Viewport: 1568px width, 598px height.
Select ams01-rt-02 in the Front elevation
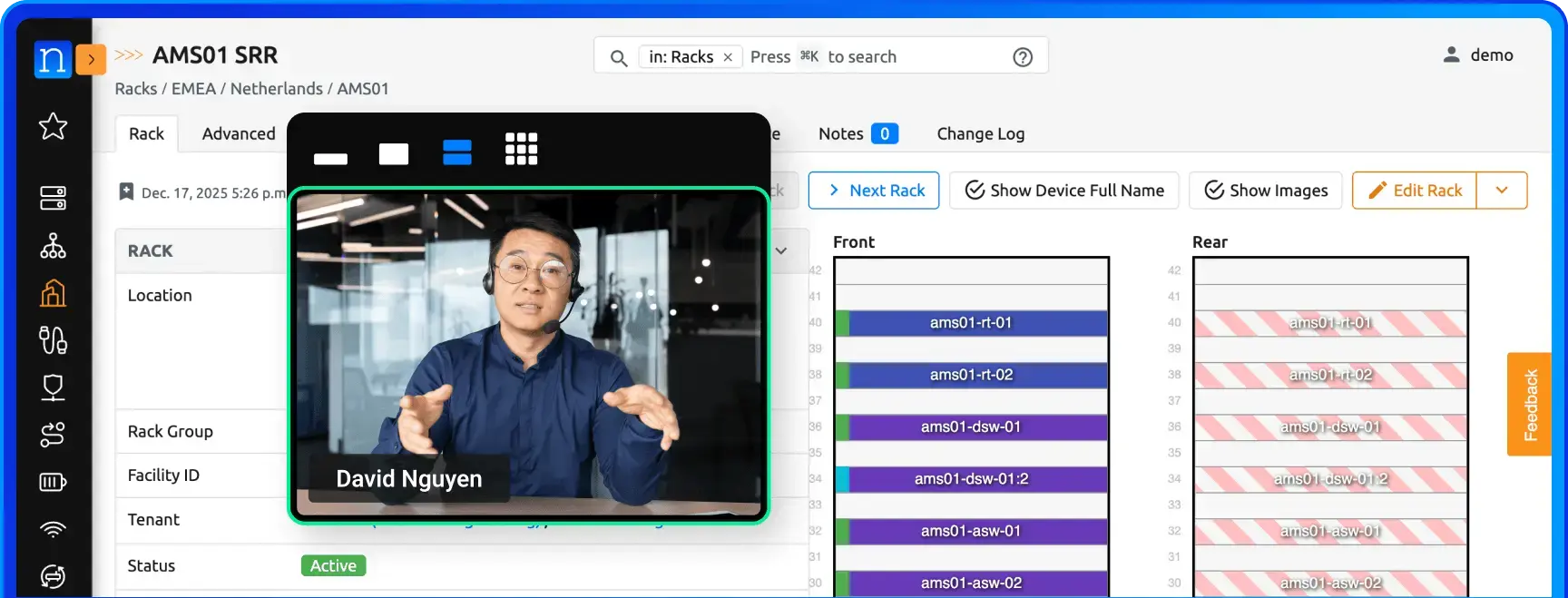[971, 375]
